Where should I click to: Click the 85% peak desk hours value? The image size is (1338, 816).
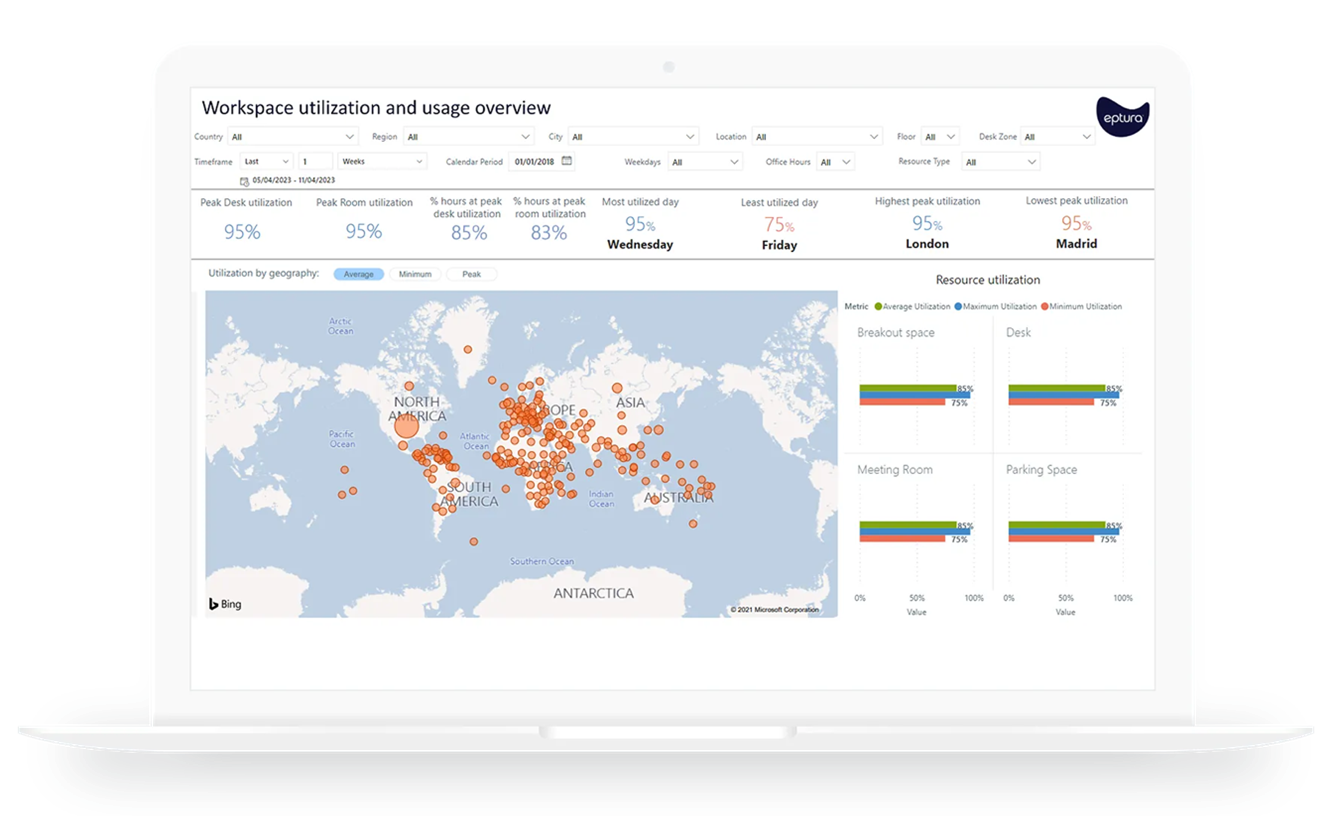tap(469, 233)
